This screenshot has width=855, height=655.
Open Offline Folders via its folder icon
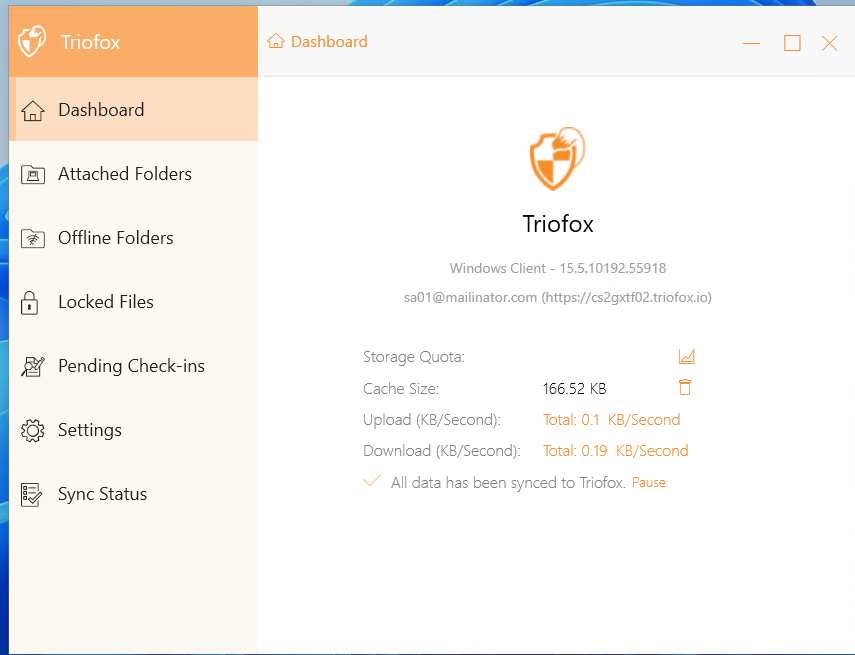pos(33,237)
